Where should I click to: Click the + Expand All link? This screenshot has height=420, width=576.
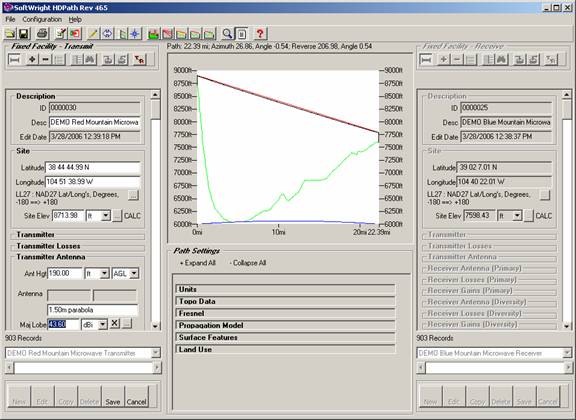pos(197,263)
